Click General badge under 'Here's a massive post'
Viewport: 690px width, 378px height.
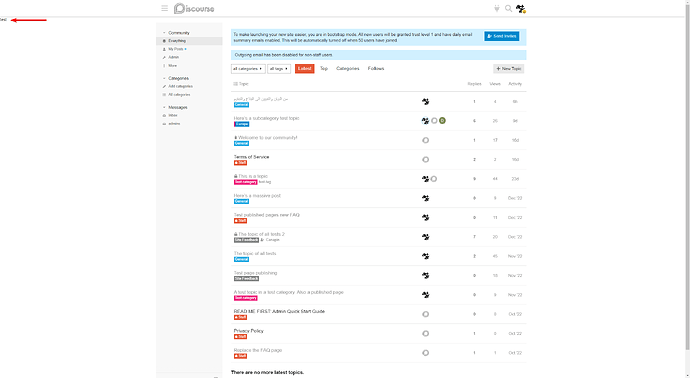pyautogui.click(x=241, y=202)
